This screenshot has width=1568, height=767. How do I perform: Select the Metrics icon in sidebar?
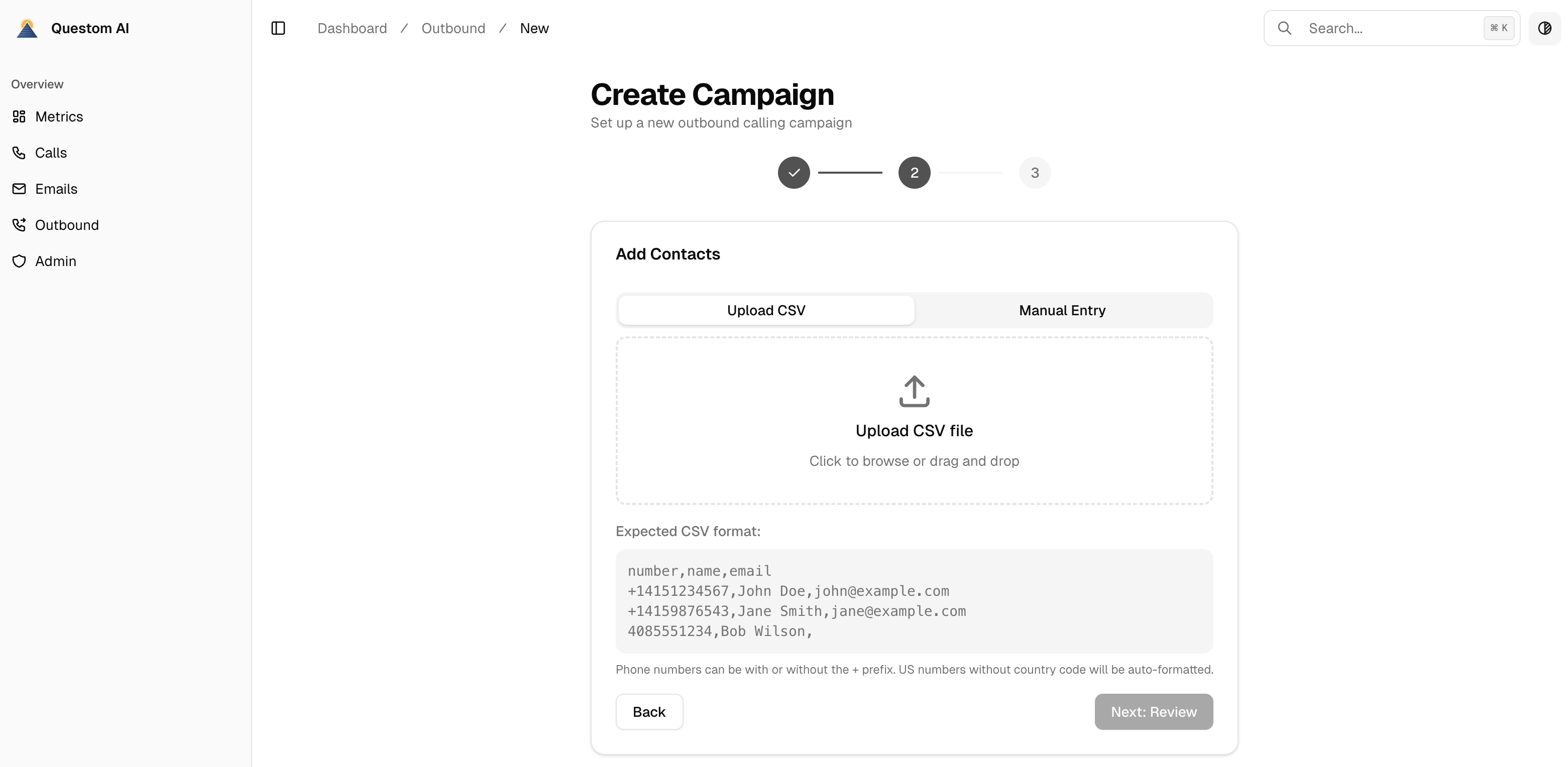(x=19, y=116)
